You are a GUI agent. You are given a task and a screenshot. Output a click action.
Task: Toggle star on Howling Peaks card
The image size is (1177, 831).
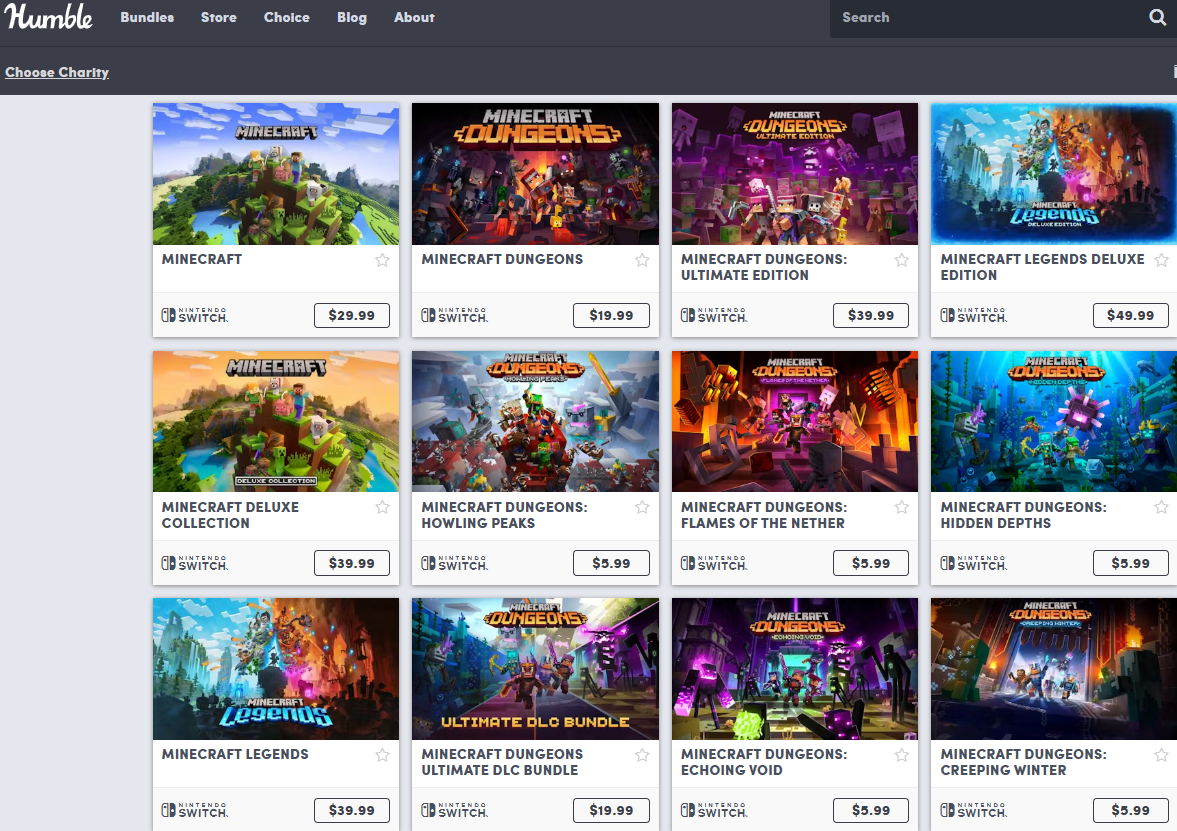tap(643, 507)
